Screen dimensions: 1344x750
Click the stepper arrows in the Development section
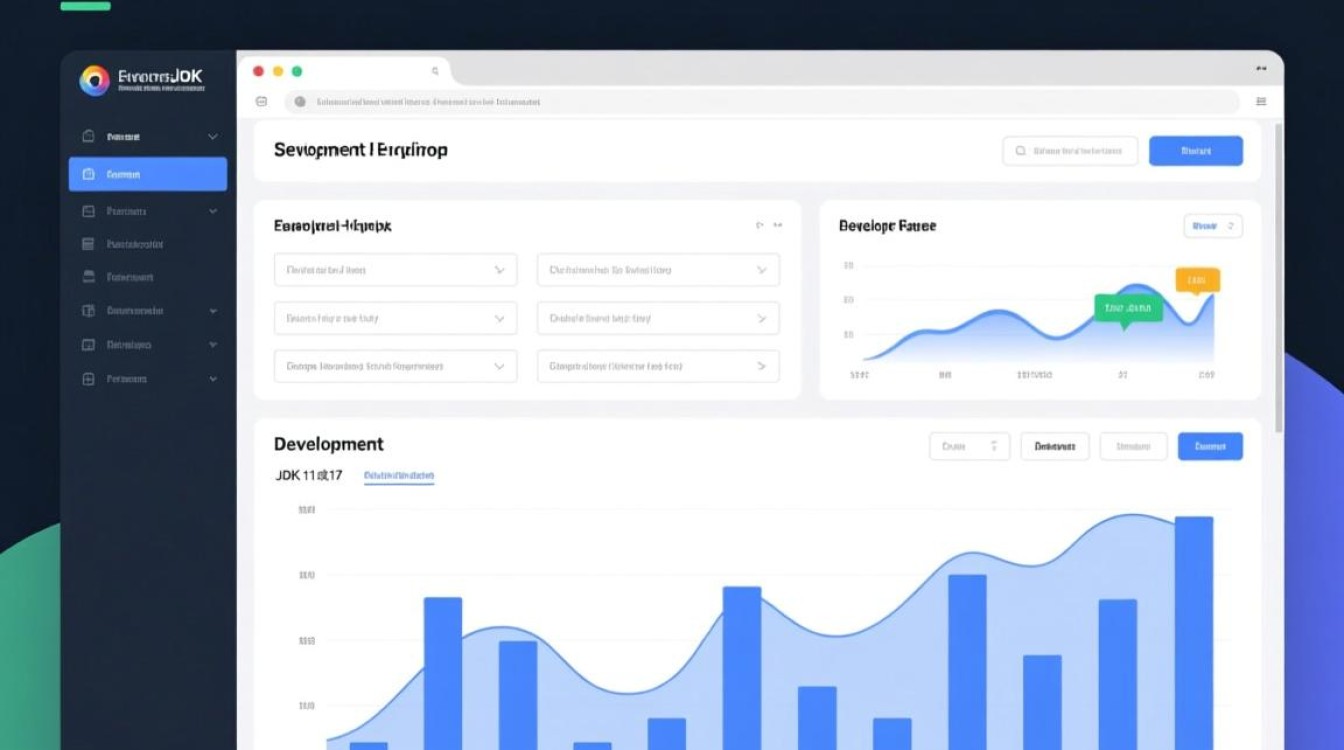click(x=993, y=446)
